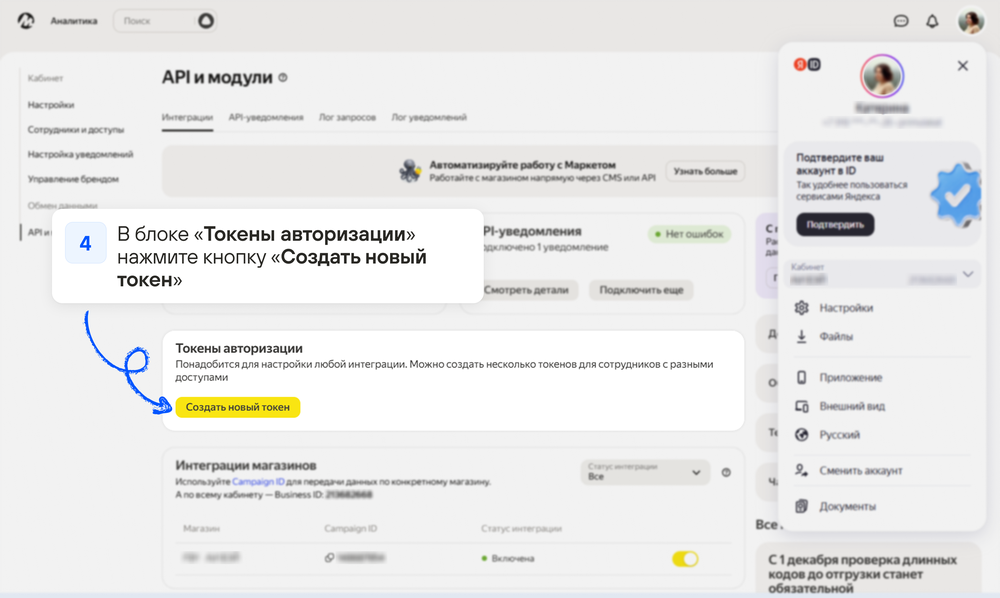Open Документы in the profile menu
This screenshot has height=598, width=1000.
848,506
